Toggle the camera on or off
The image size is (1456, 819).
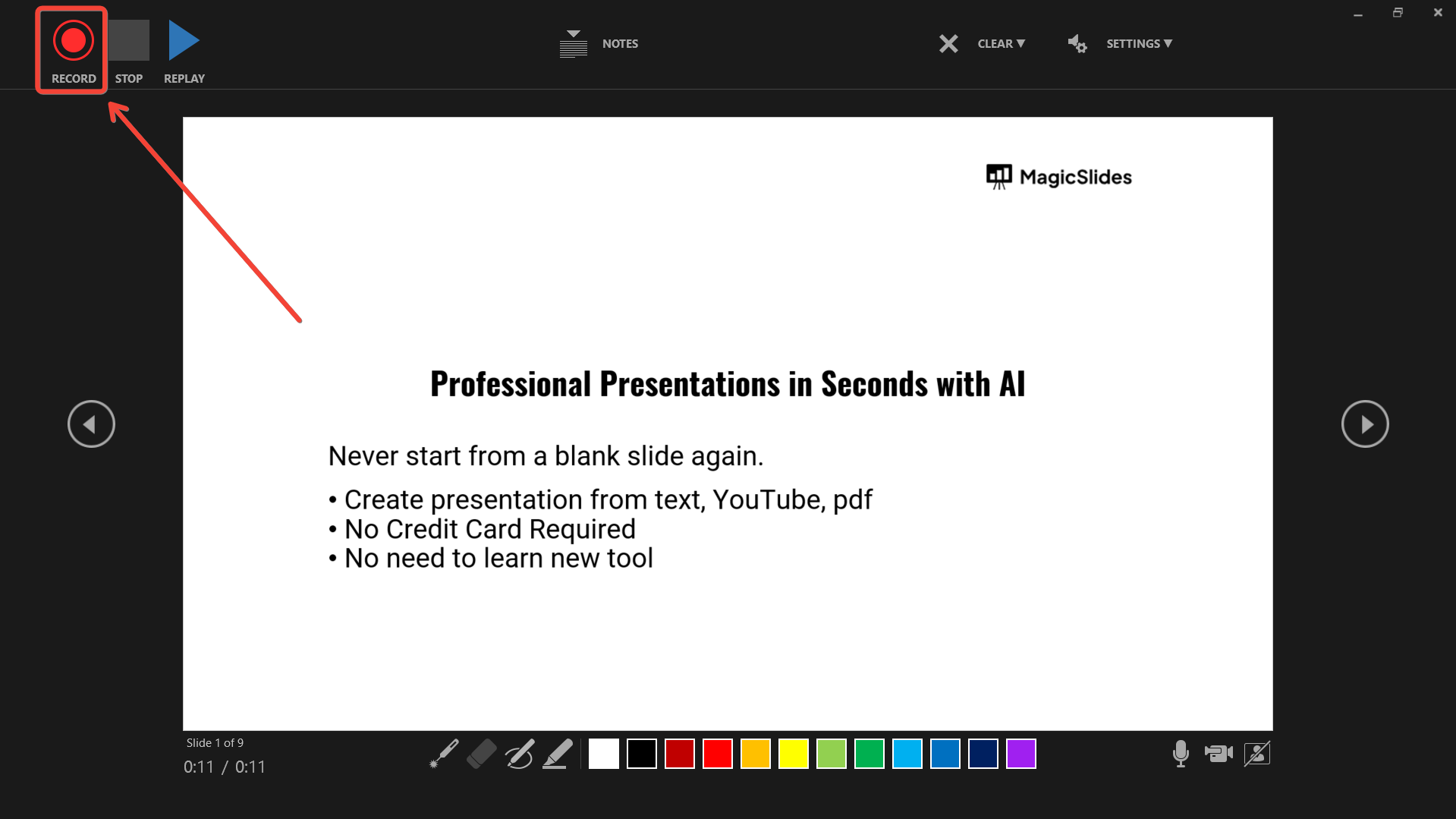[1219, 754]
